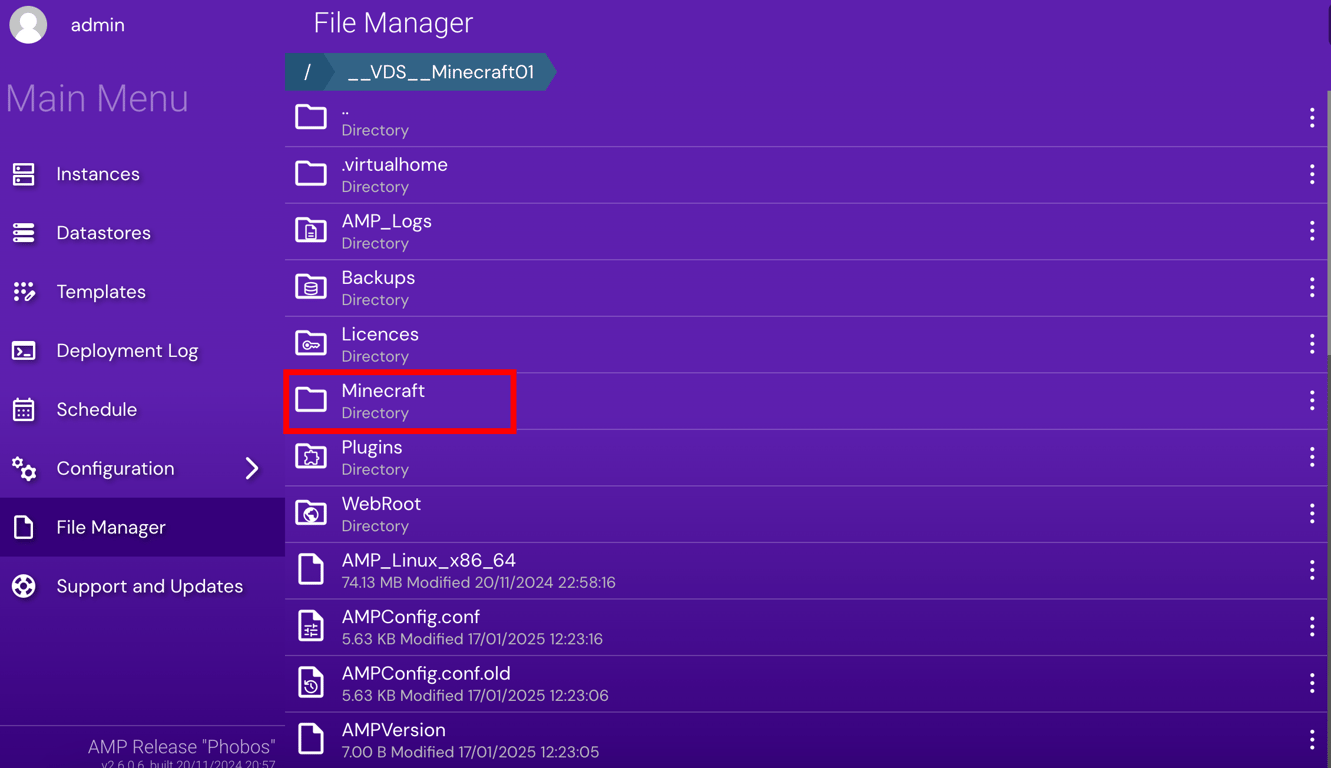Click the Licences key folder icon
1331x768 pixels.
click(310, 343)
